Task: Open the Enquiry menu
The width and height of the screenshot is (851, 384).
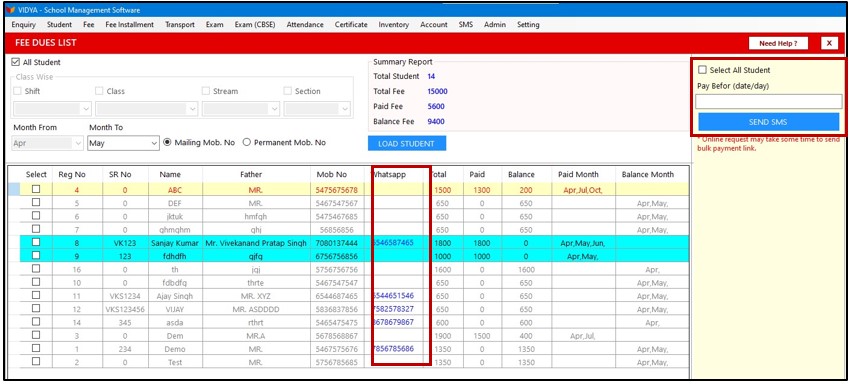Action: [23, 25]
